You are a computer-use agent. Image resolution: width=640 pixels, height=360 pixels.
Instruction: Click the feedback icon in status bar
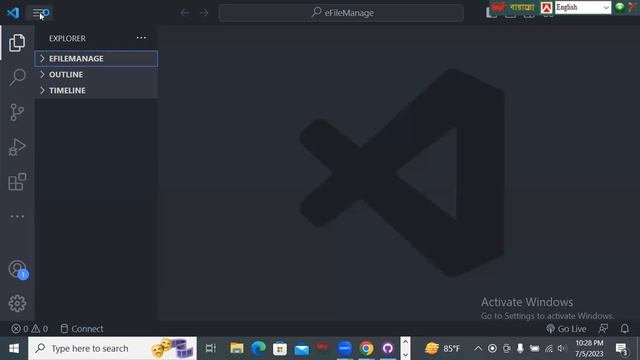point(603,329)
